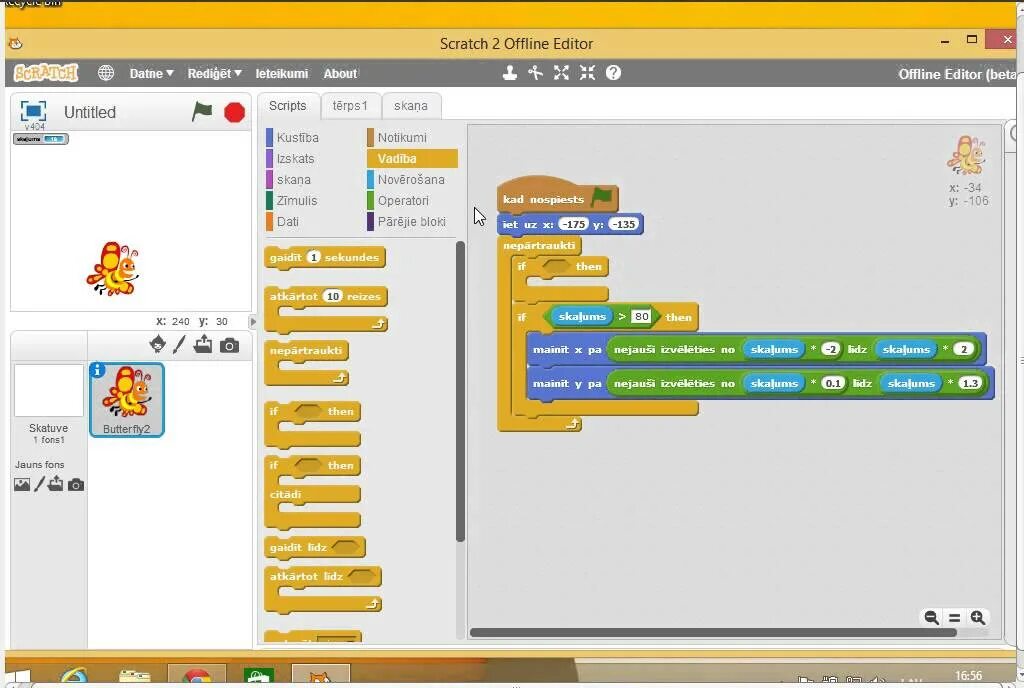Open File Explorer from taskbar

point(135,676)
